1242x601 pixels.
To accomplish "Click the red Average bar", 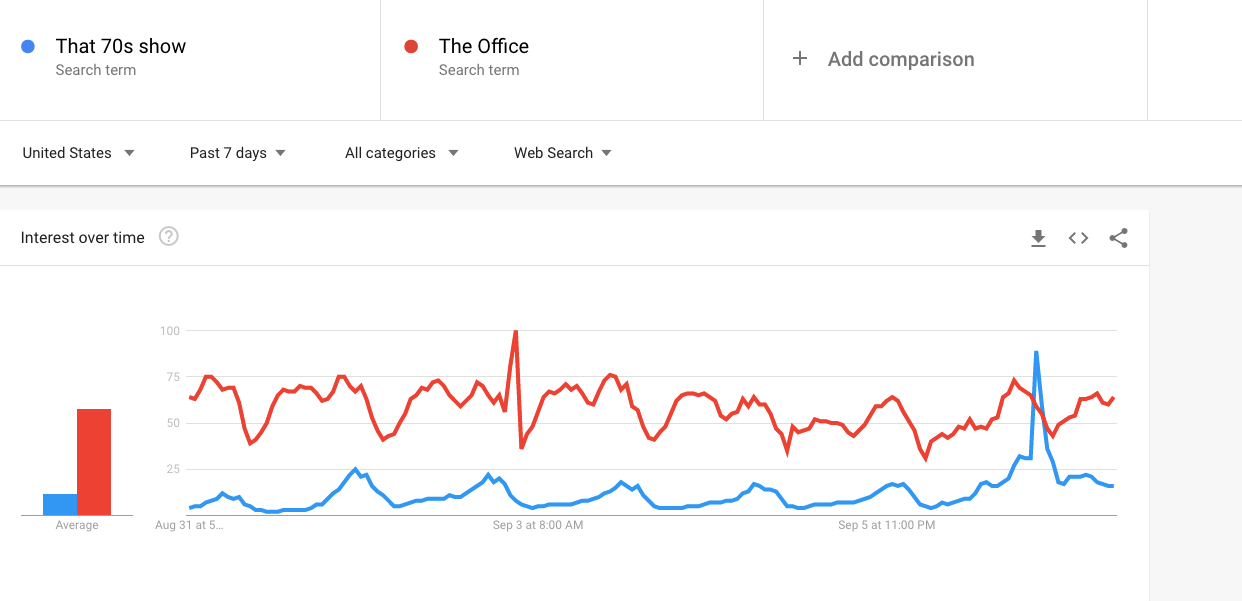I will 94,462.
